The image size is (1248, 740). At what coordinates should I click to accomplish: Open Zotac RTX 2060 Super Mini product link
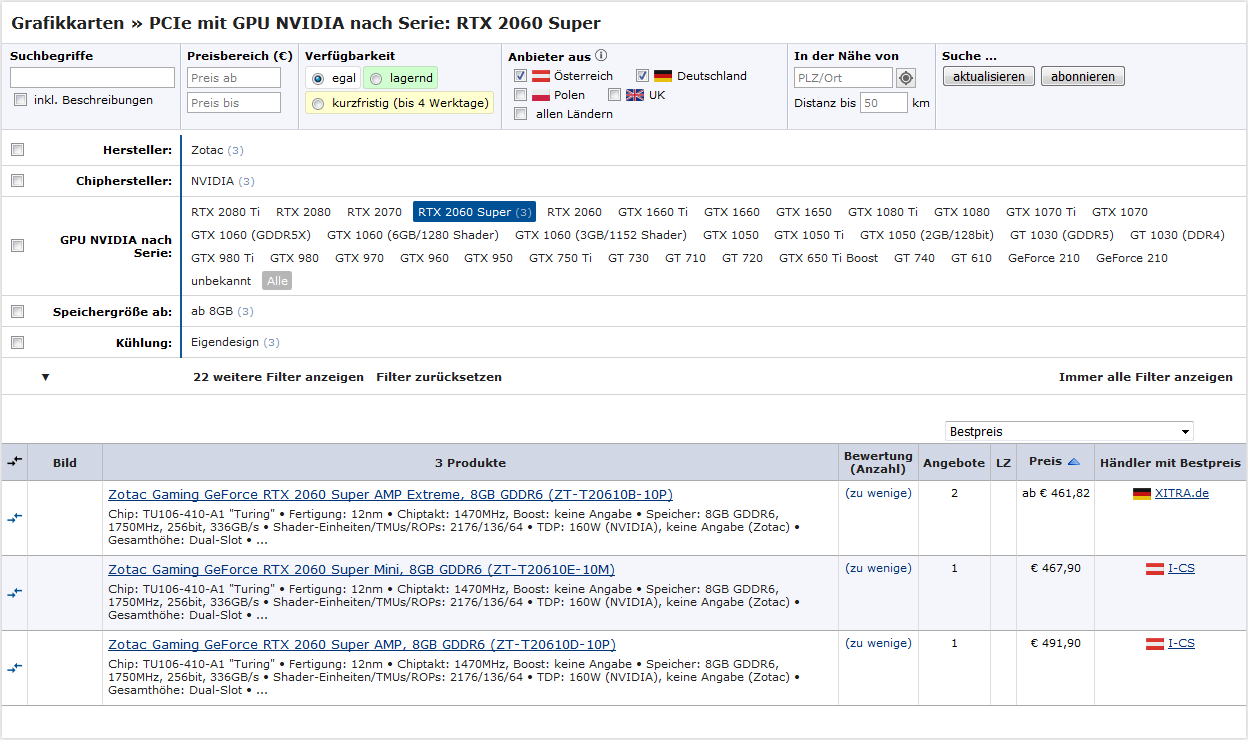pyautogui.click(x=361, y=570)
